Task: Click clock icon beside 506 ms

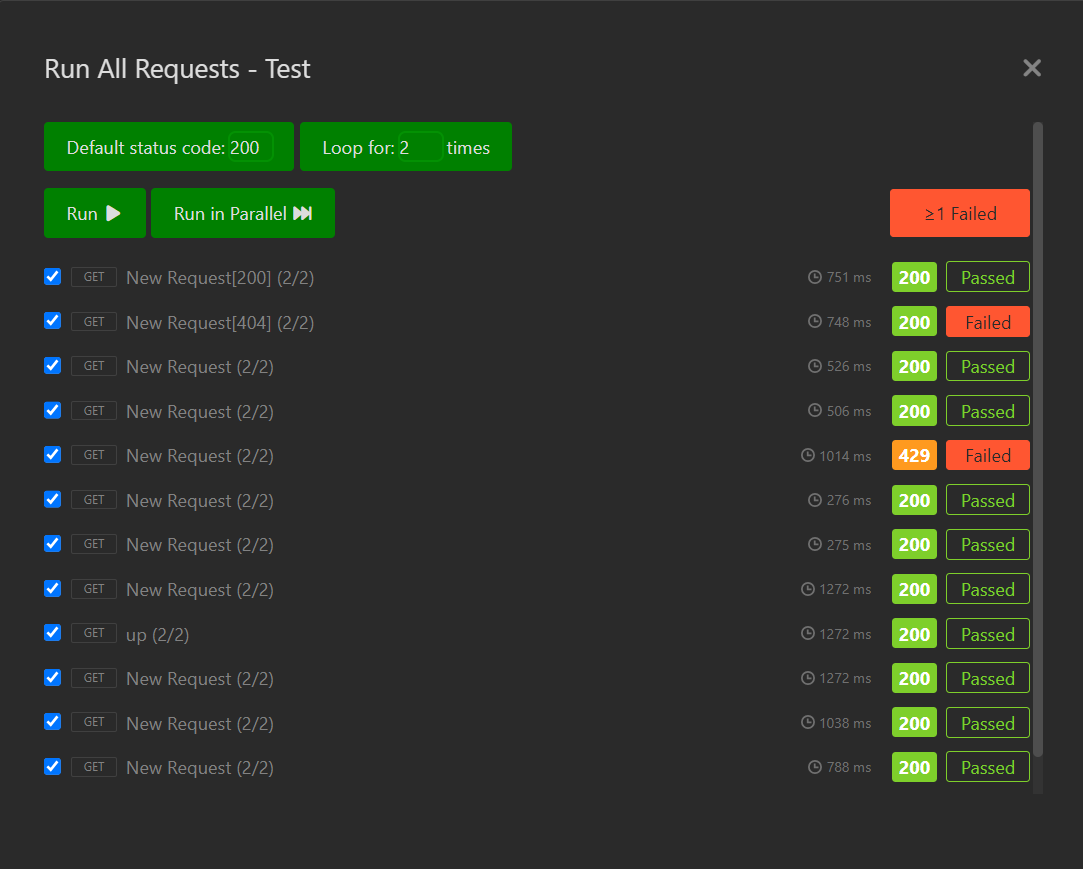Action: pos(814,410)
